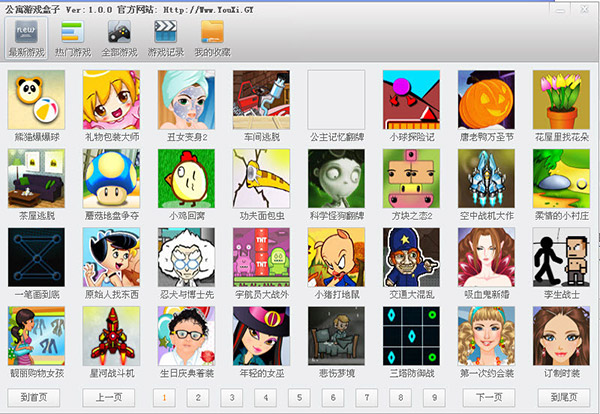
Task: Click the 上一页 previous page button
Action: 109,398
